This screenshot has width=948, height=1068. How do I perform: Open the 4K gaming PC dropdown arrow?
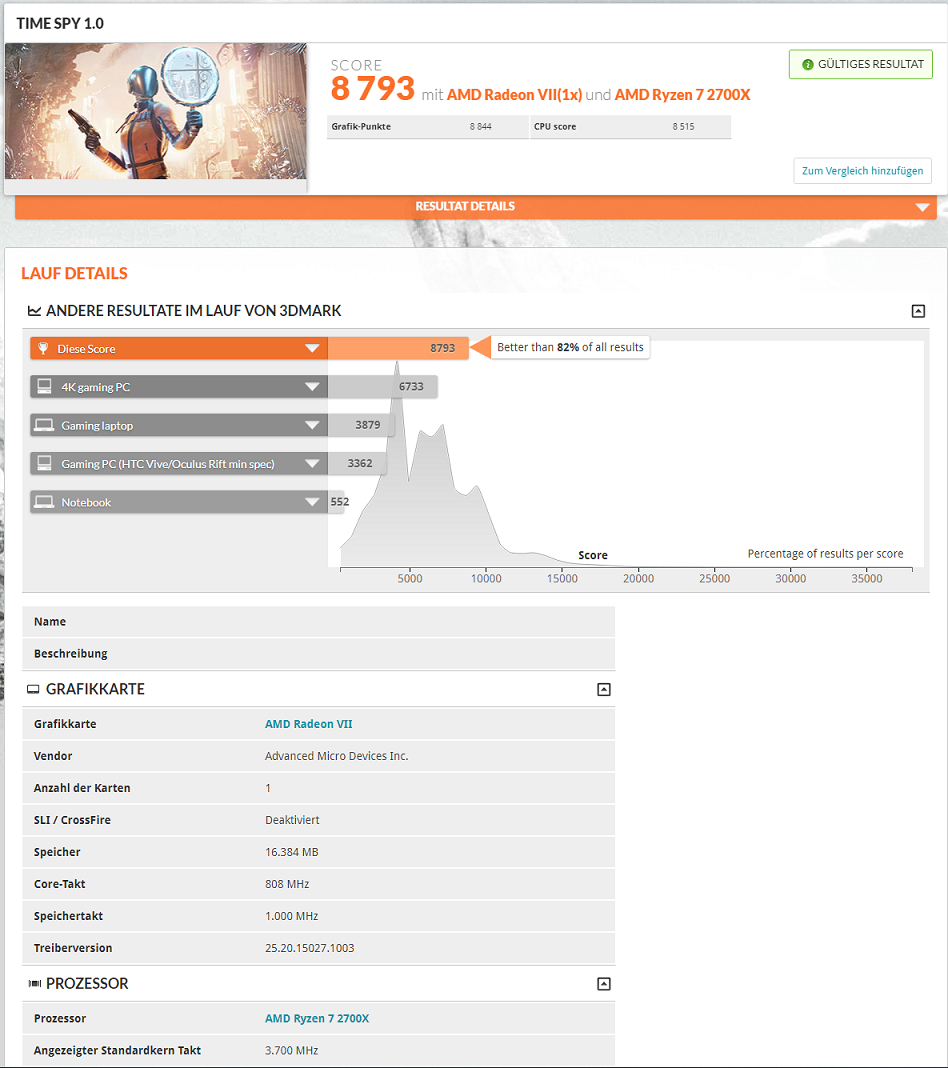coord(312,387)
